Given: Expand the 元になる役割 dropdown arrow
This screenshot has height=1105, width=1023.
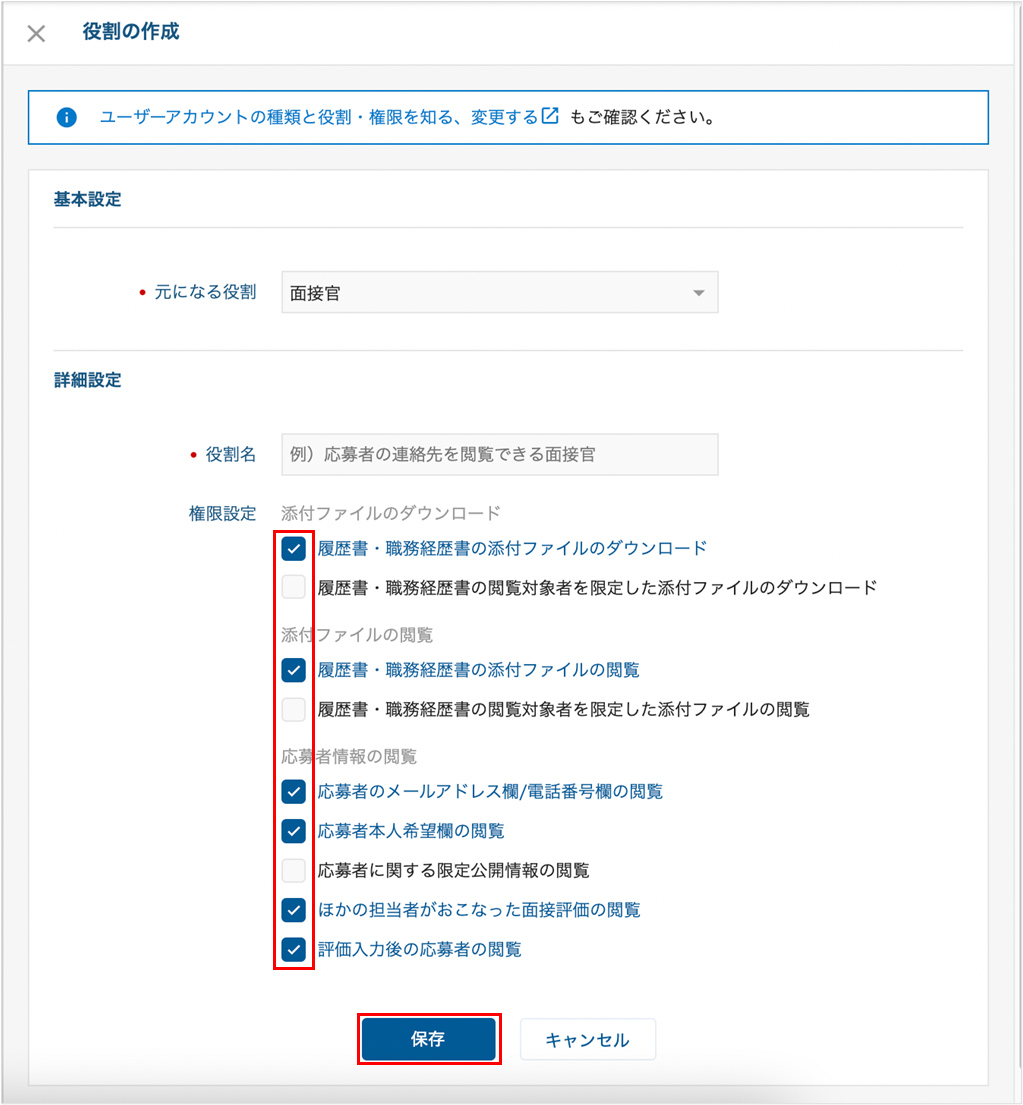Looking at the screenshot, I should tap(698, 293).
